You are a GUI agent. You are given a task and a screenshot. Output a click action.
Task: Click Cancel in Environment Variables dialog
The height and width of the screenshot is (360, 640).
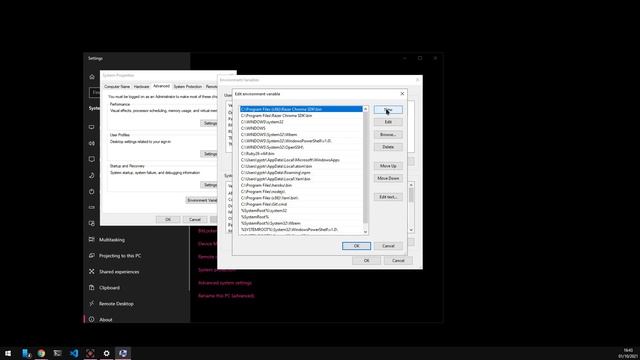tap(398, 260)
